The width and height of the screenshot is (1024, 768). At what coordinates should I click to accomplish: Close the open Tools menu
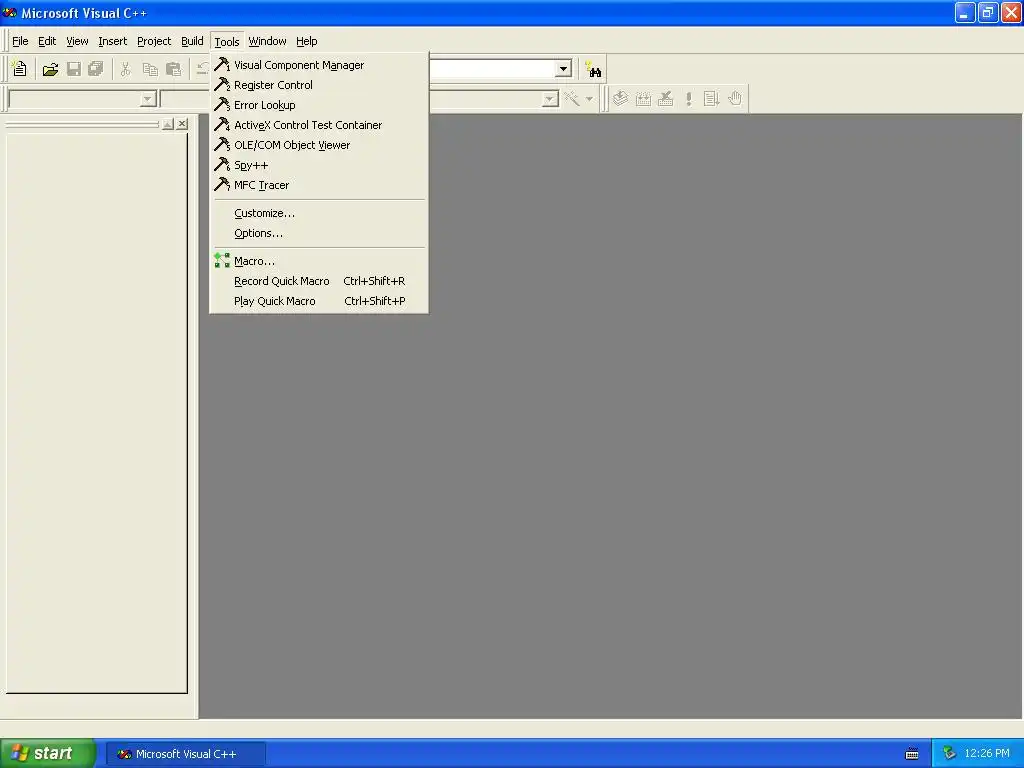[x=227, y=42]
